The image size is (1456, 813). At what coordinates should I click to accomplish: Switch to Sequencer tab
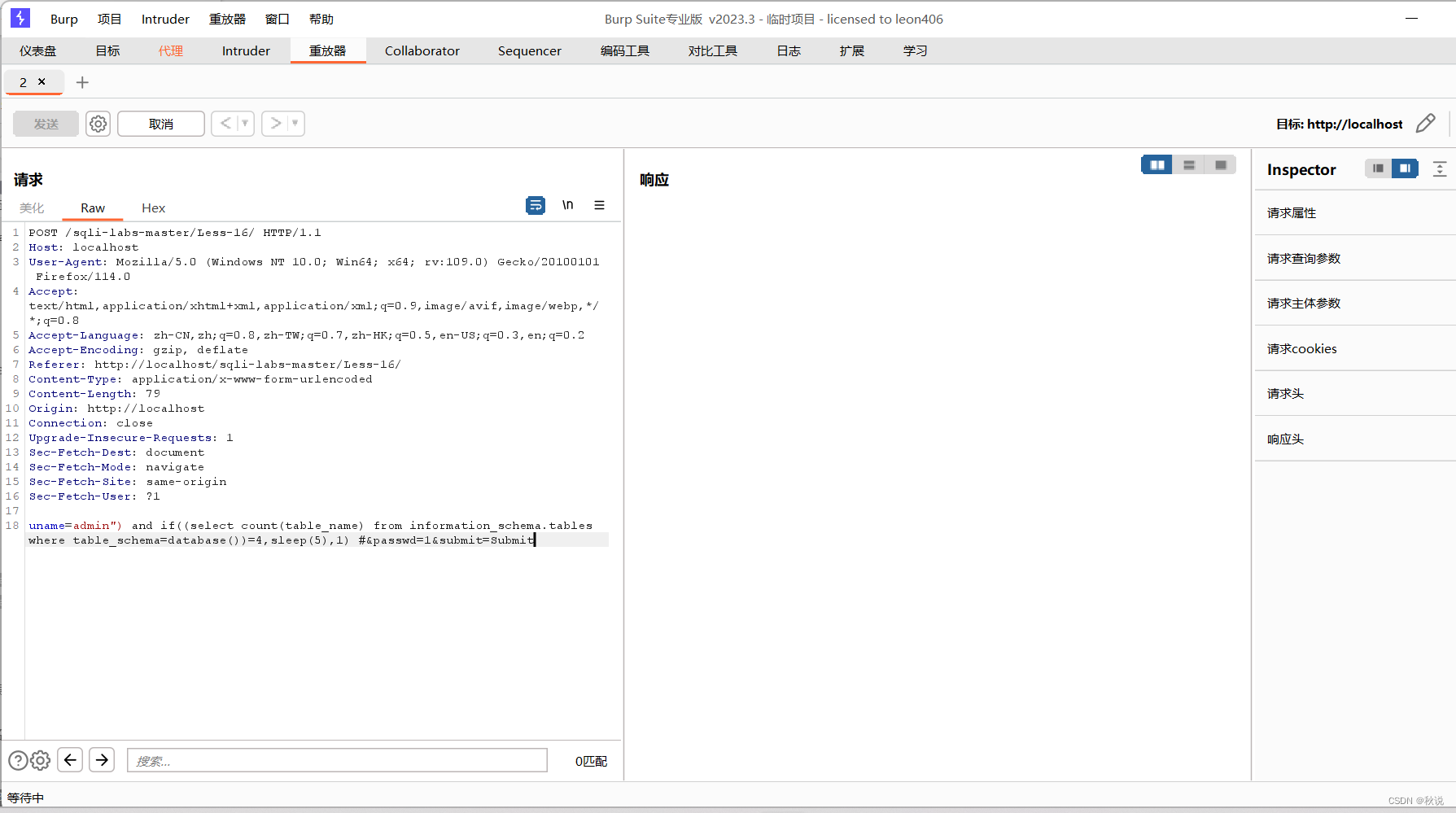(x=530, y=50)
